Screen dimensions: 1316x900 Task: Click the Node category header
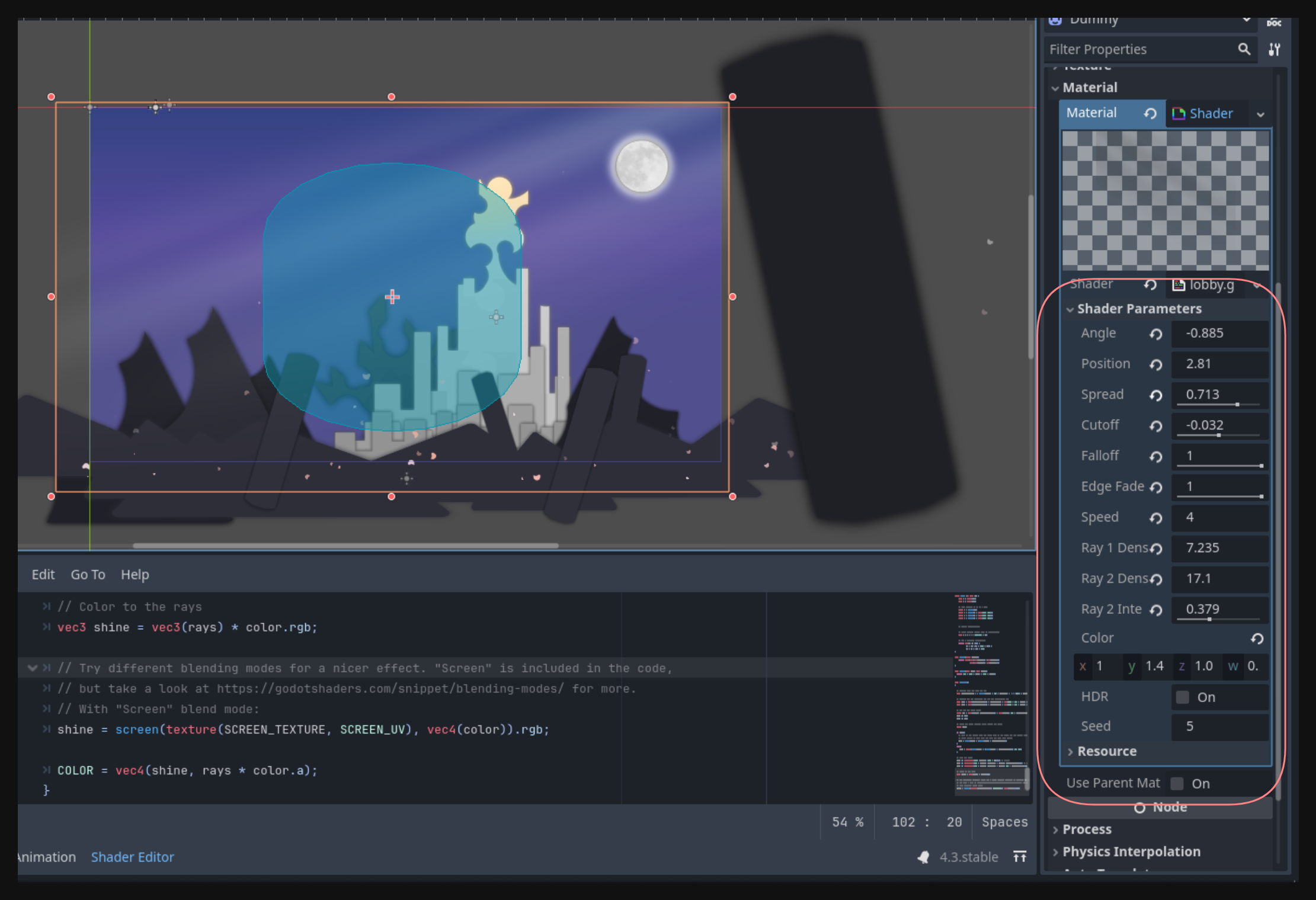[x=1160, y=808]
